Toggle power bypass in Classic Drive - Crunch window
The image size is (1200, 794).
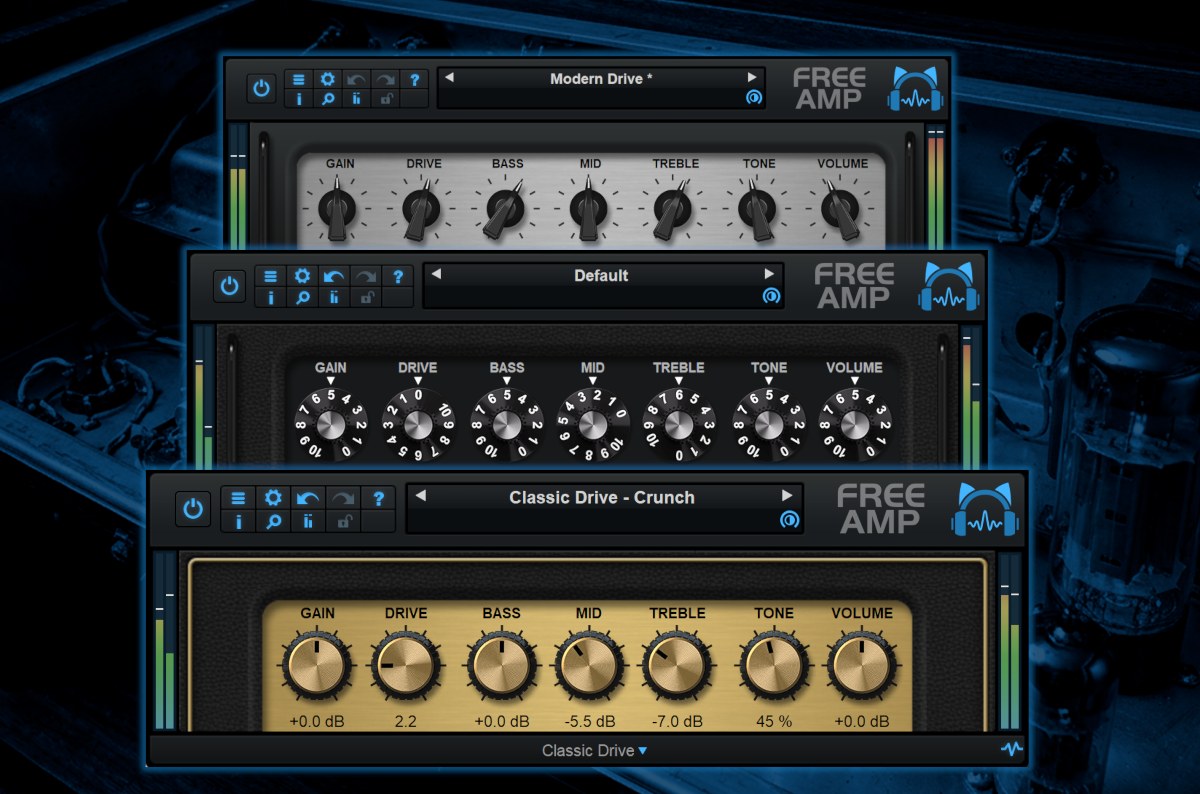tap(193, 509)
